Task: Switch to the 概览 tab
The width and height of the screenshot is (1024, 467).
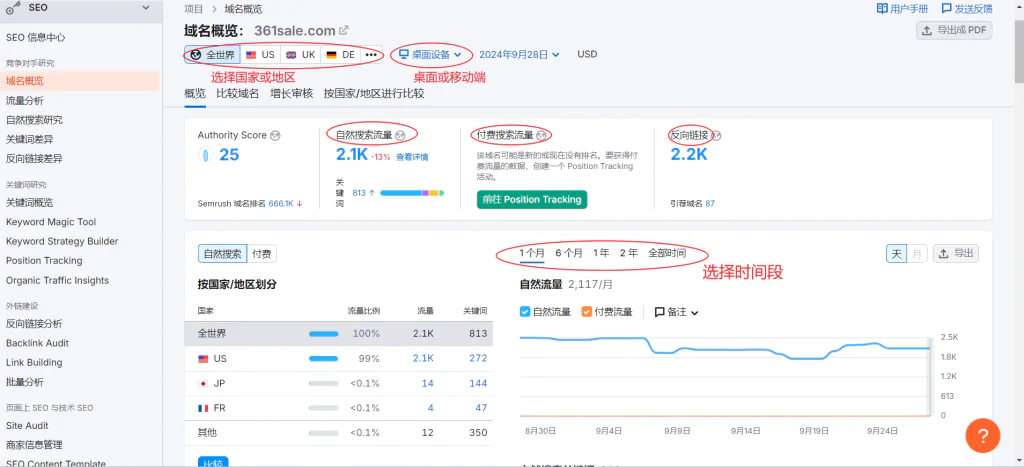Action: 195,93
